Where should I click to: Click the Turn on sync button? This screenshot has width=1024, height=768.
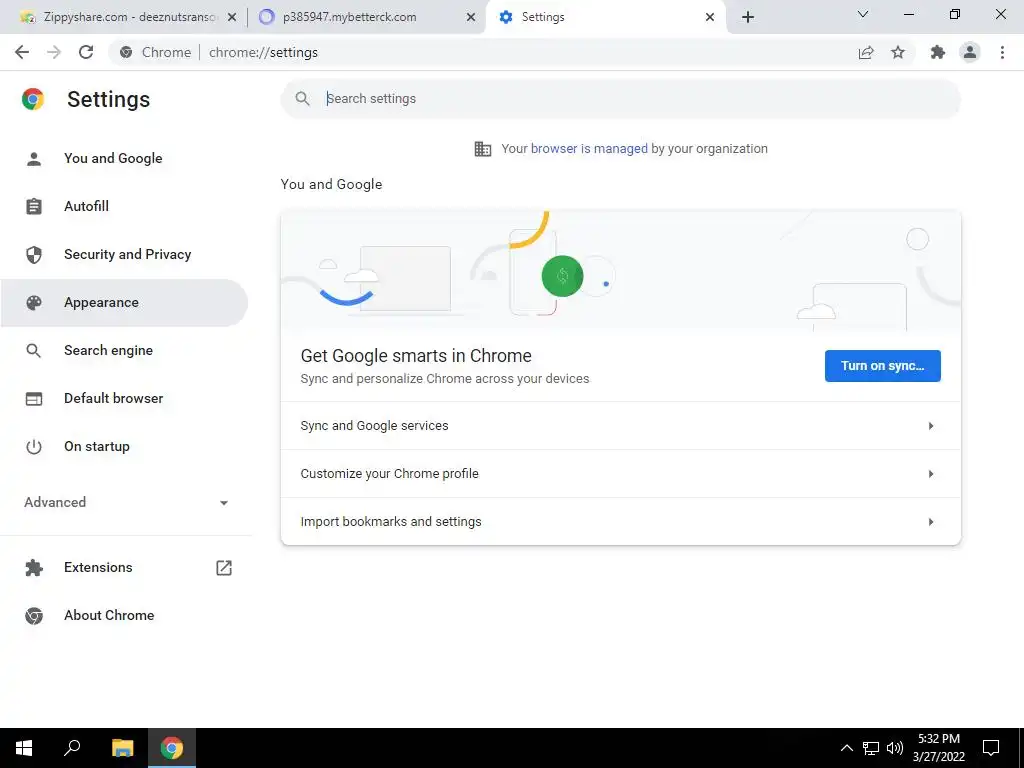pyautogui.click(x=882, y=366)
